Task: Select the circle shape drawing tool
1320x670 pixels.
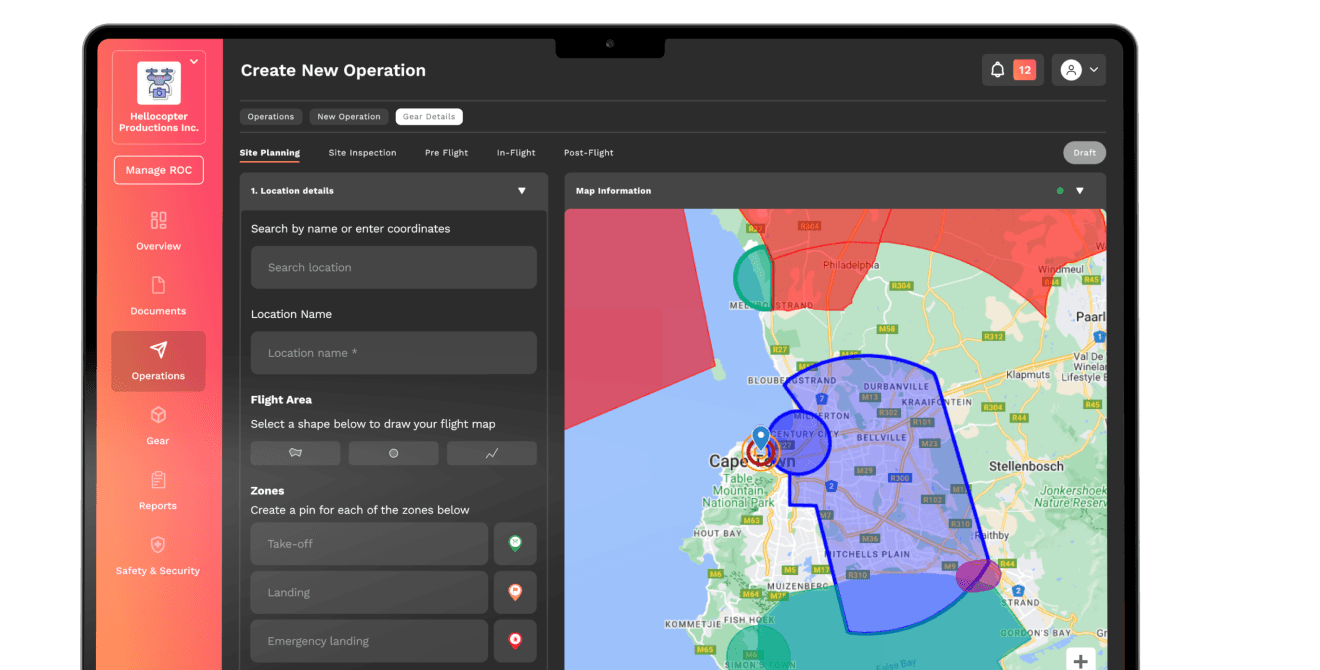Action: coord(393,453)
